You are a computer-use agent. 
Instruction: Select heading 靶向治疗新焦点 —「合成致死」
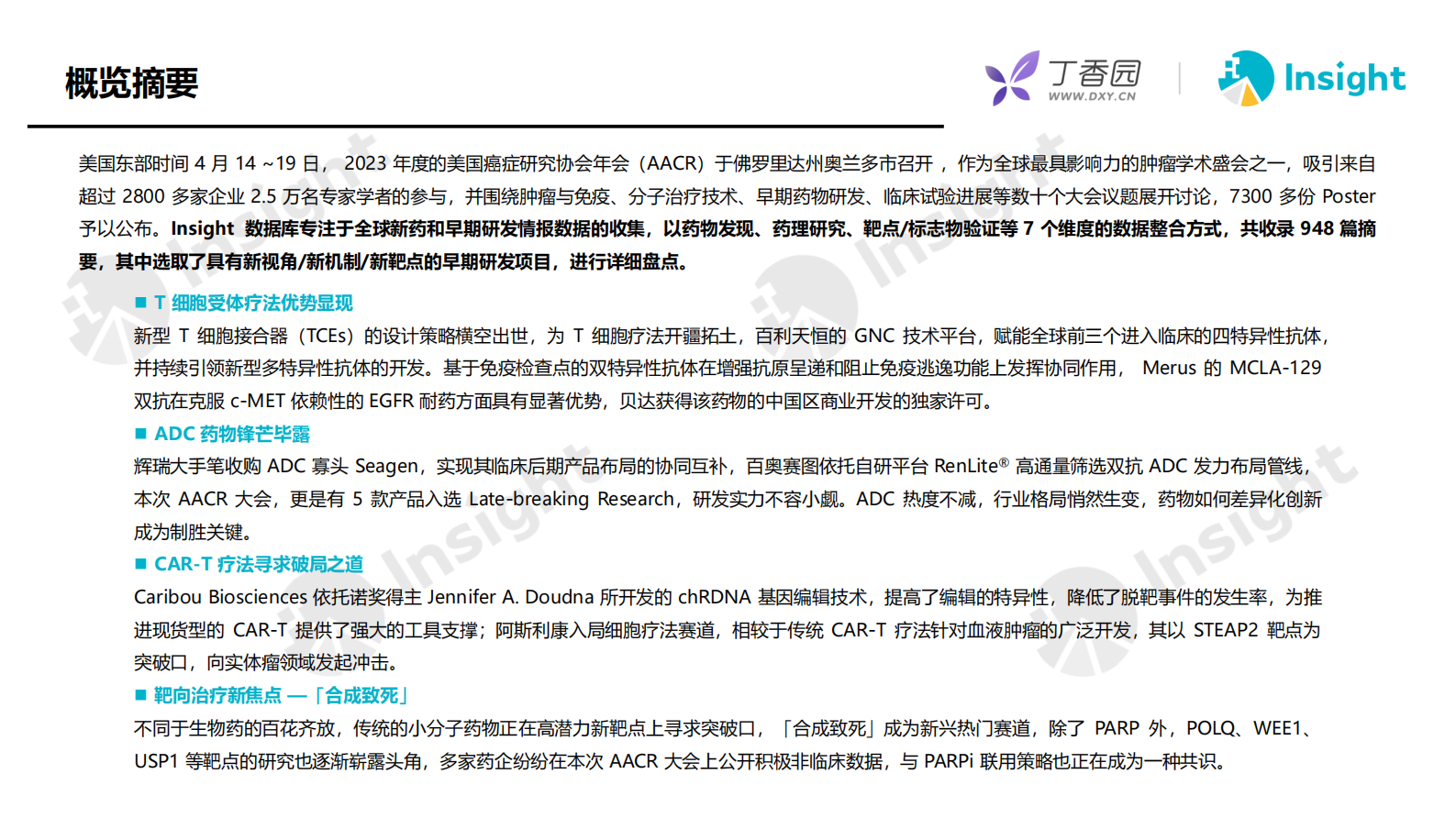282,695
